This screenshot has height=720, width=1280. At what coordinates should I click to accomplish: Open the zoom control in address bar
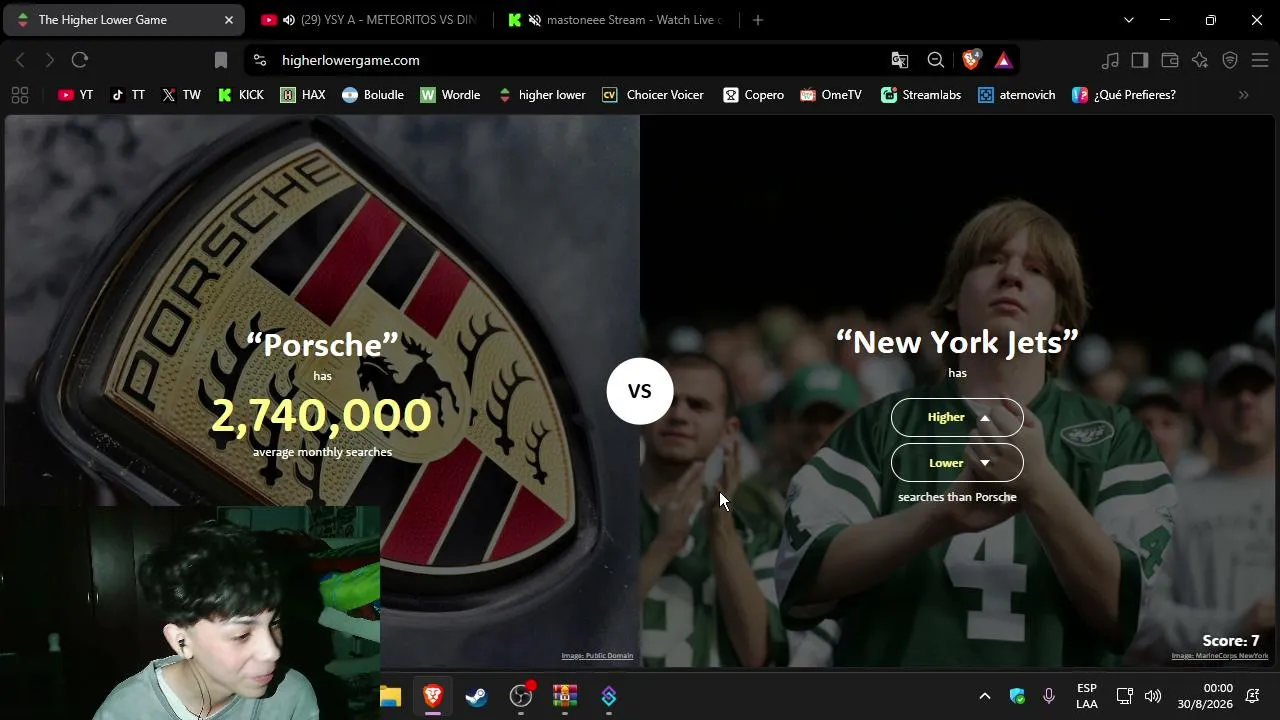936,60
